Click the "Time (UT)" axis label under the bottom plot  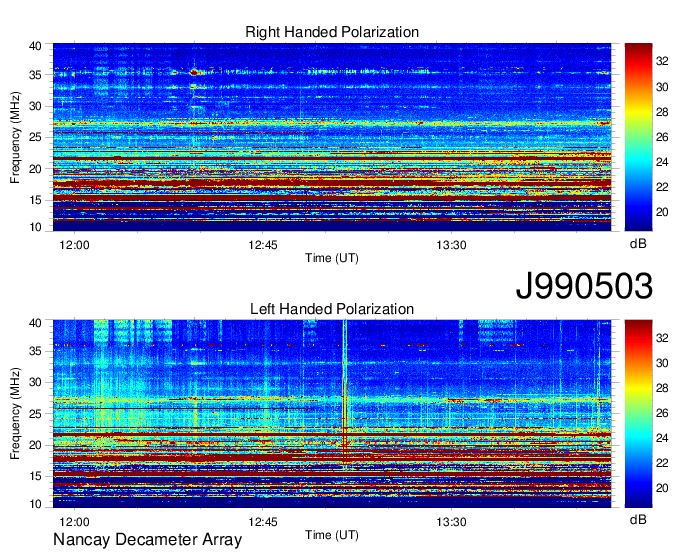332,535
